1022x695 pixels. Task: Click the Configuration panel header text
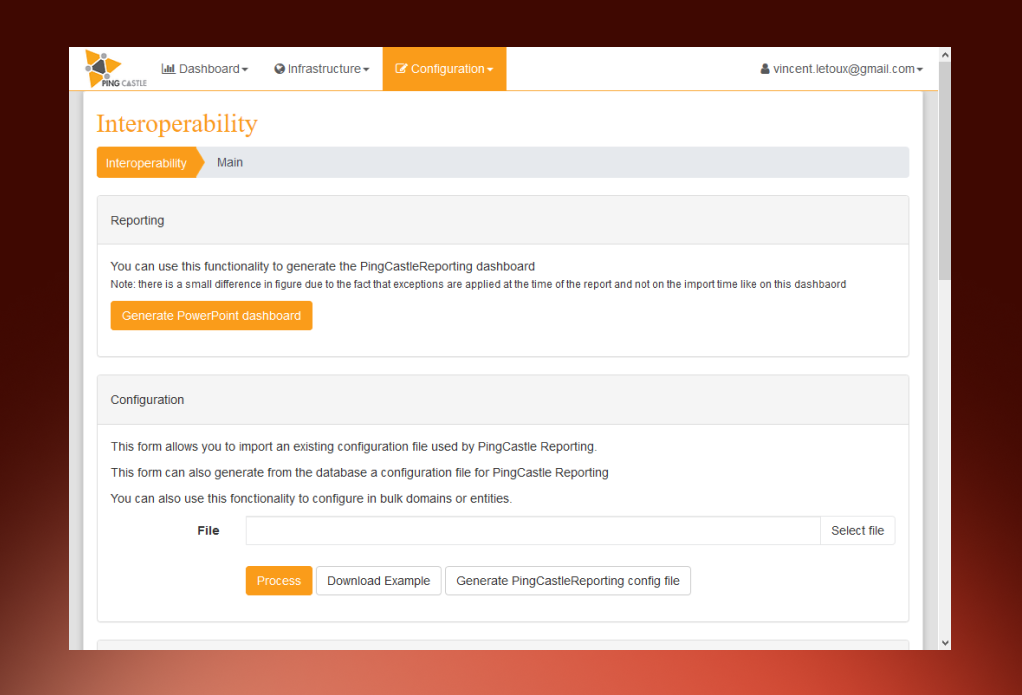(147, 400)
